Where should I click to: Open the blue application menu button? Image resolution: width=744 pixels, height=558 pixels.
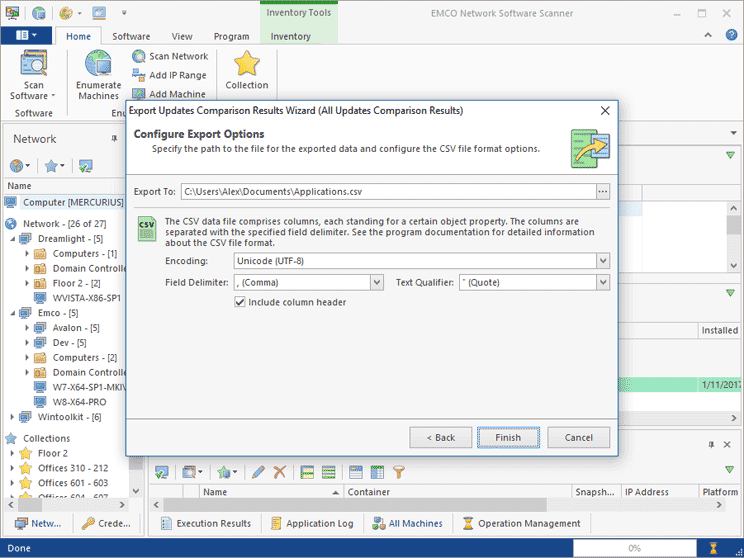(x=26, y=36)
